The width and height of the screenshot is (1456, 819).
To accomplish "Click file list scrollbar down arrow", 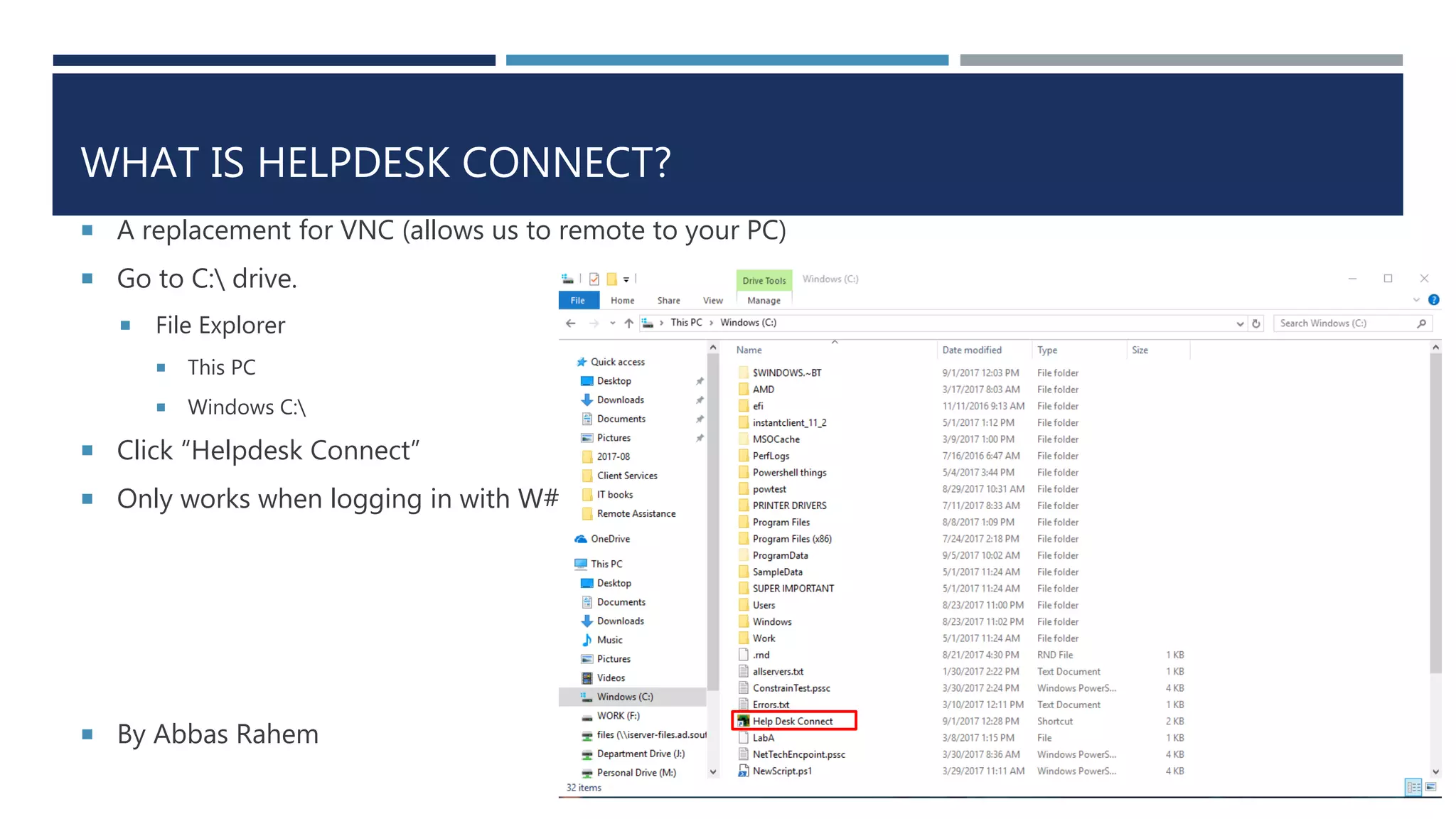I will point(1435,771).
